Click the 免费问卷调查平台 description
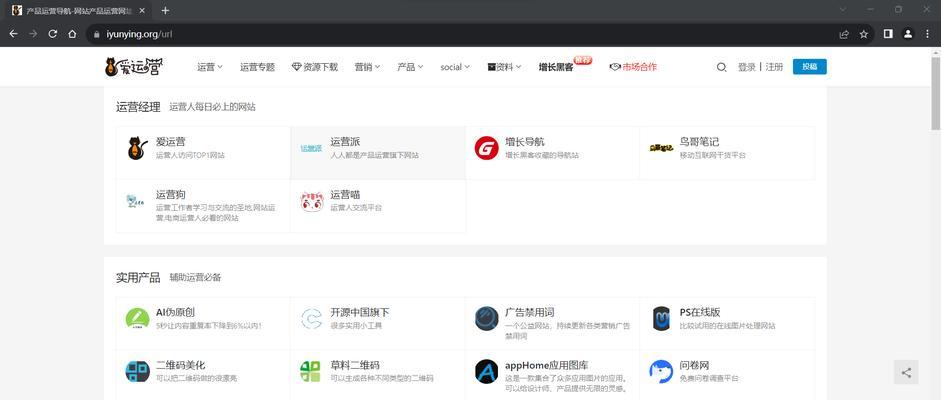This screenshot has width=941, height=400. pyautogui.click(x=709, y=378)
